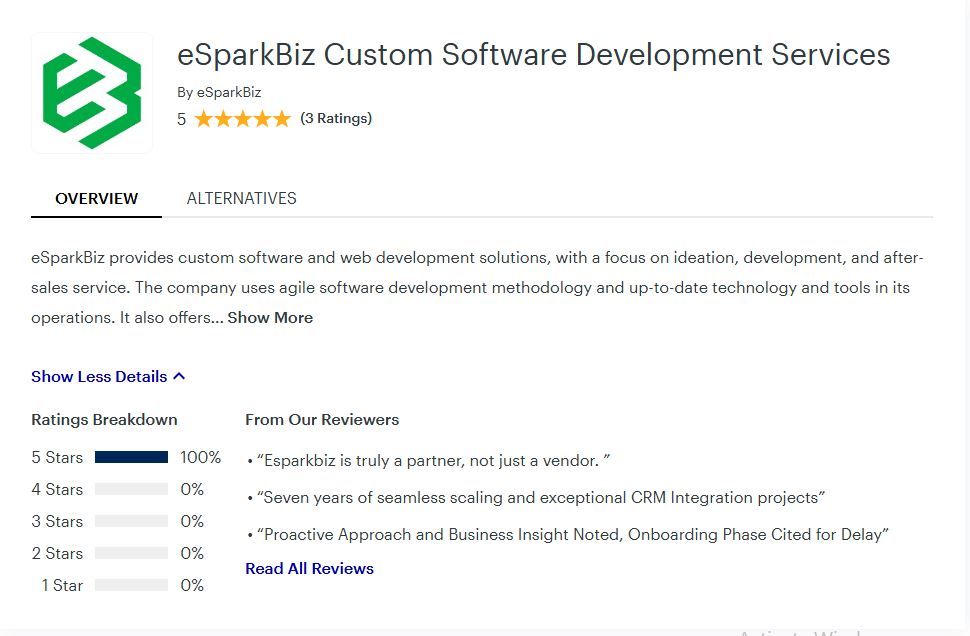The height and width of the screenshot is (636, 970).
Task: Click the 'Proactive Approach and Business Insight' review
Action: point(570,534)
